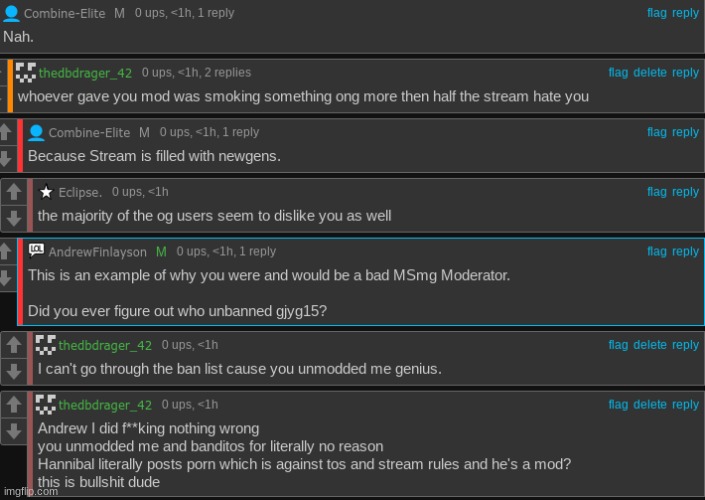Reply to the 'Nah.' comment
This screenshot has height=500, width=705.
coord(685,13)
